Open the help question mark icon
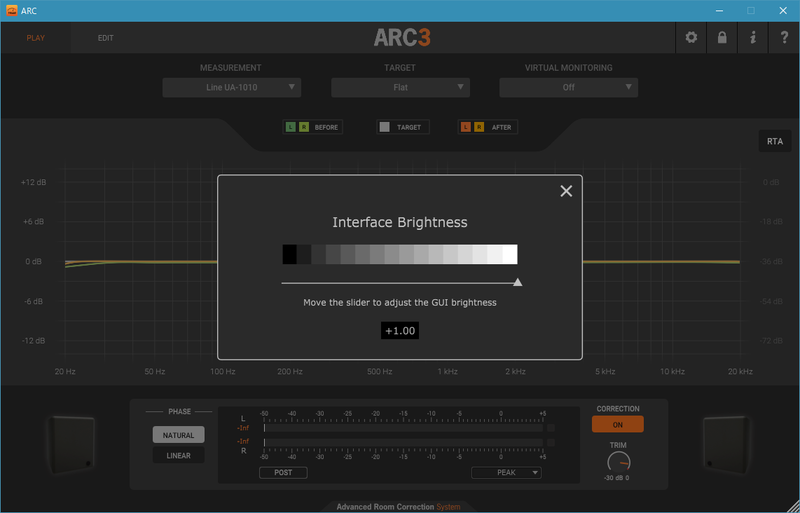Screen dimensions: 800x513 (x=784, y=37)
